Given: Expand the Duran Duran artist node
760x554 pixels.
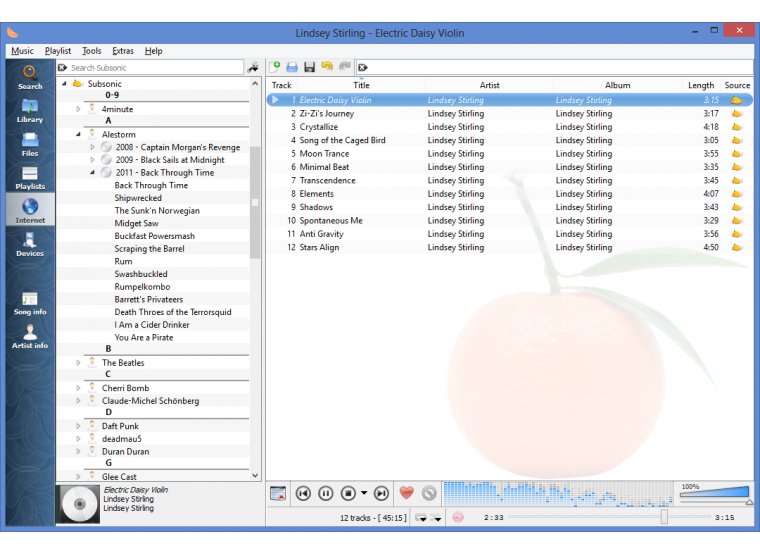Looking at the screenshot, I should pos(78,451).
